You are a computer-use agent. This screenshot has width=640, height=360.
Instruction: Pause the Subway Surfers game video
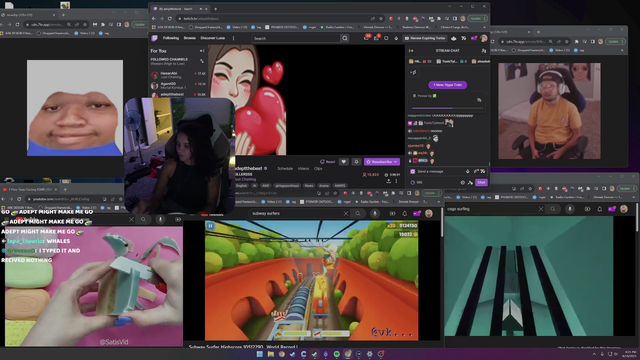210,225
